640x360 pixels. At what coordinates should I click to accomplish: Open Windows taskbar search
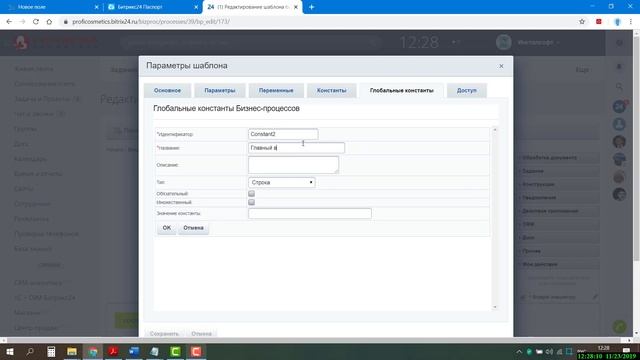(30, 351)
